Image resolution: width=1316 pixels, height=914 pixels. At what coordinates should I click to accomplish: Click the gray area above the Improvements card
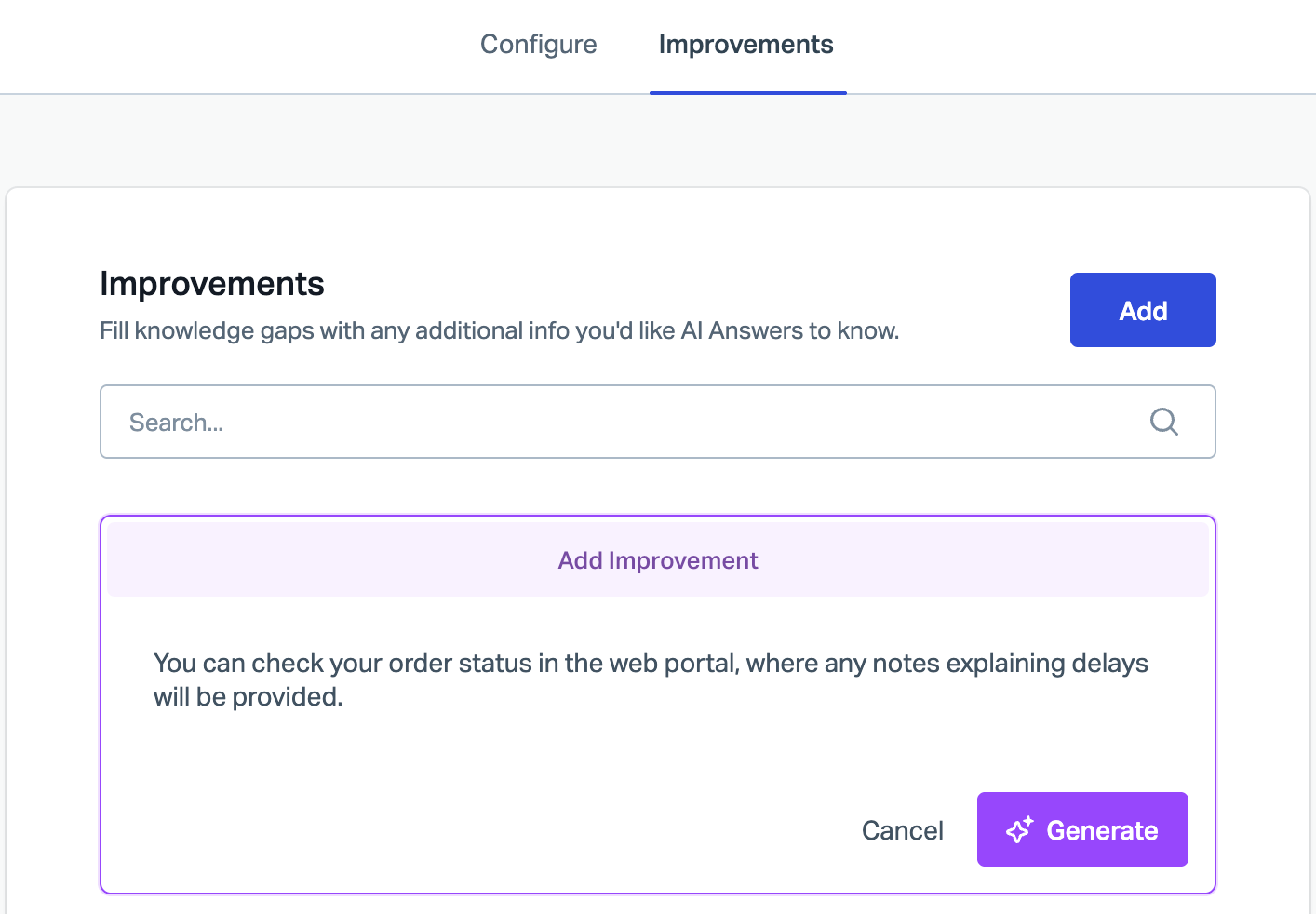click(x=658, y=140)
